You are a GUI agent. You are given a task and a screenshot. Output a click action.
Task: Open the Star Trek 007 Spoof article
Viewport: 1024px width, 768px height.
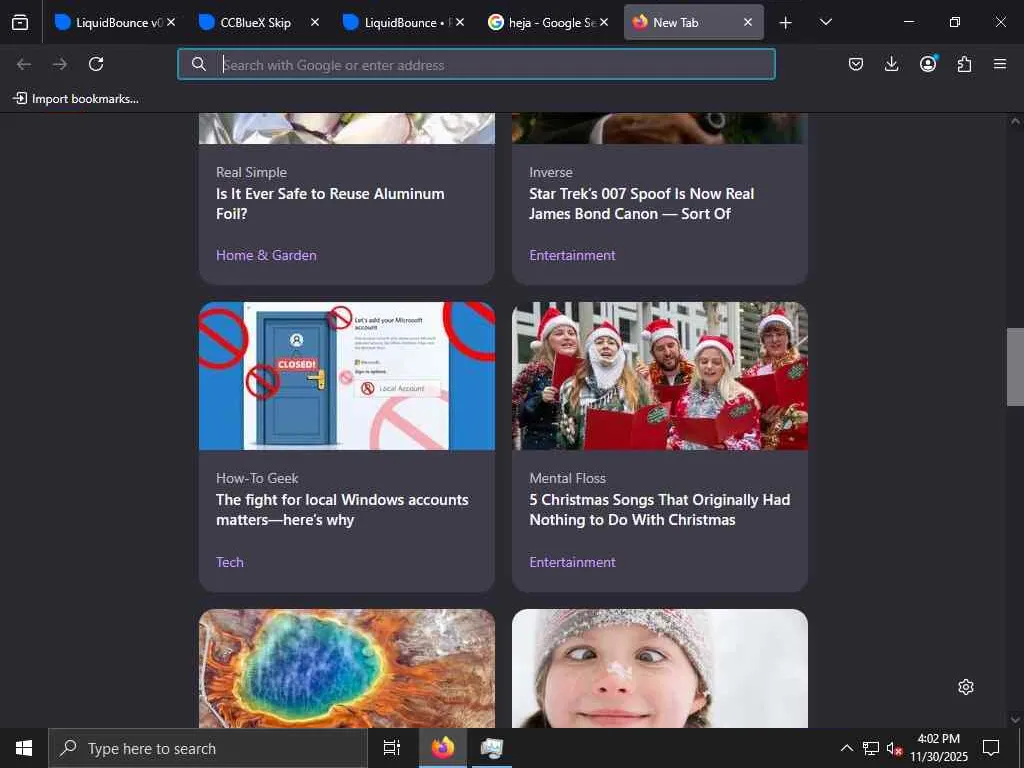[x=641, y=204]
